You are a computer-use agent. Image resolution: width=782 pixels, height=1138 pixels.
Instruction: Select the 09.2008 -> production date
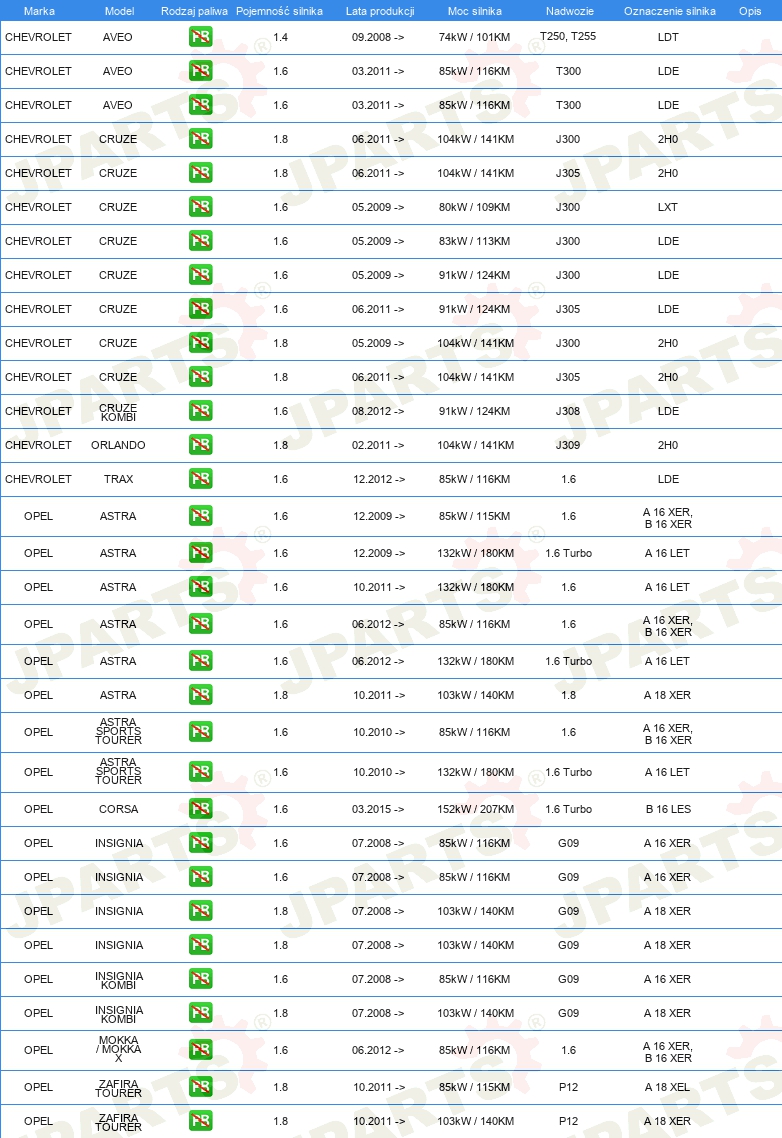click(x=378, y=37)
